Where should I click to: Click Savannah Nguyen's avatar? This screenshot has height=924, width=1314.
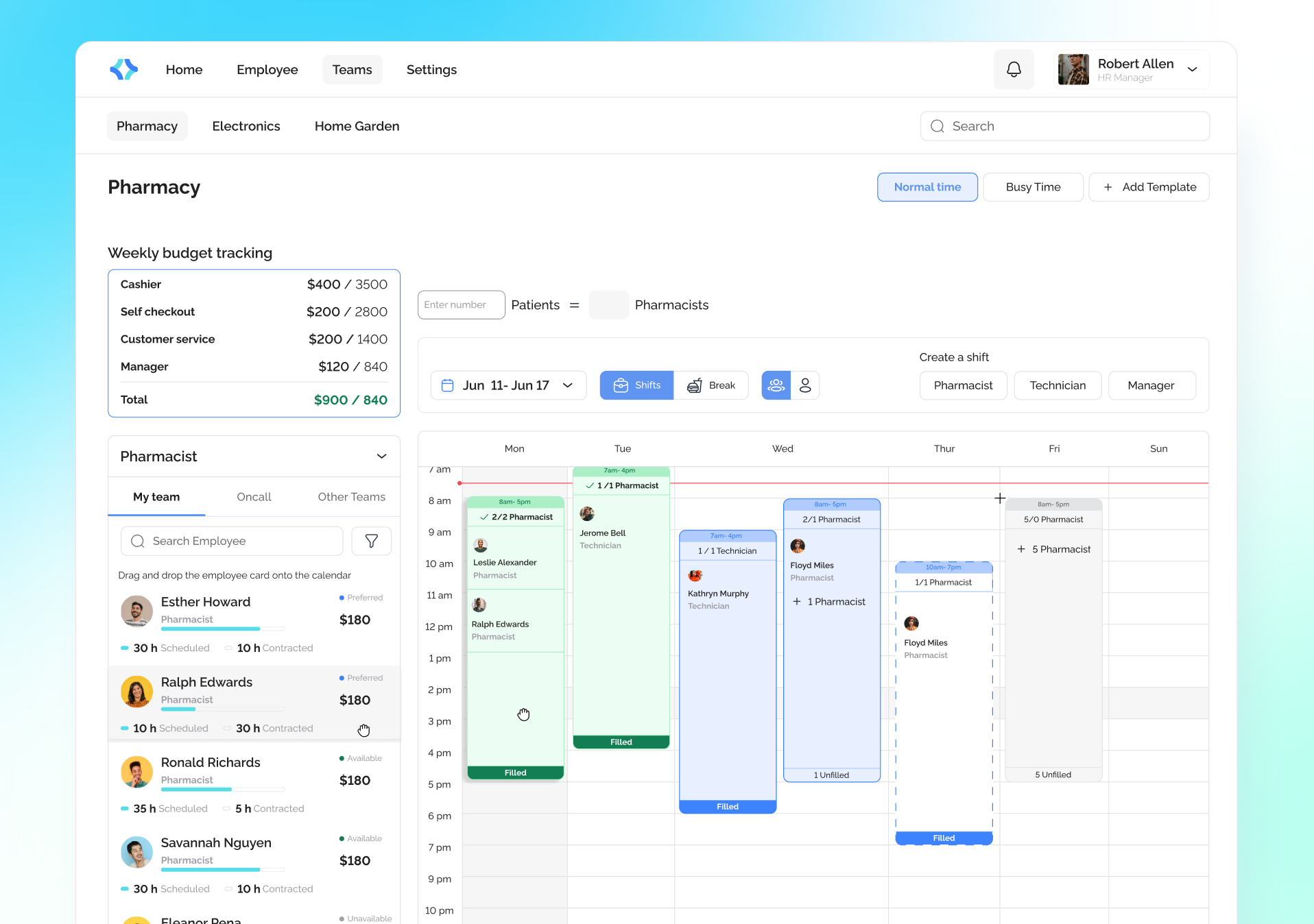[136, 852]
